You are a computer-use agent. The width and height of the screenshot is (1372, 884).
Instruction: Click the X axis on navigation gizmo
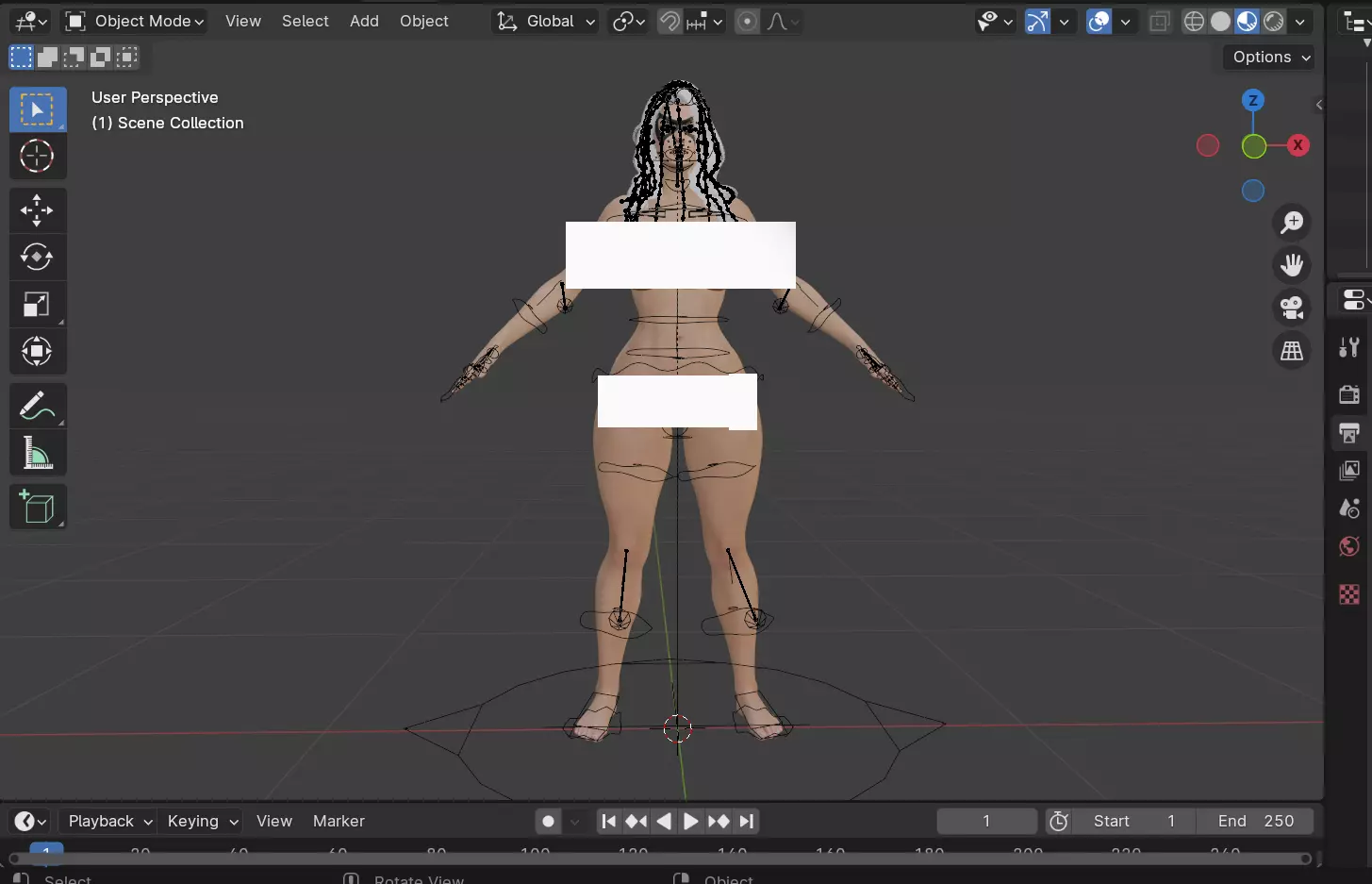coord(1298,145)
